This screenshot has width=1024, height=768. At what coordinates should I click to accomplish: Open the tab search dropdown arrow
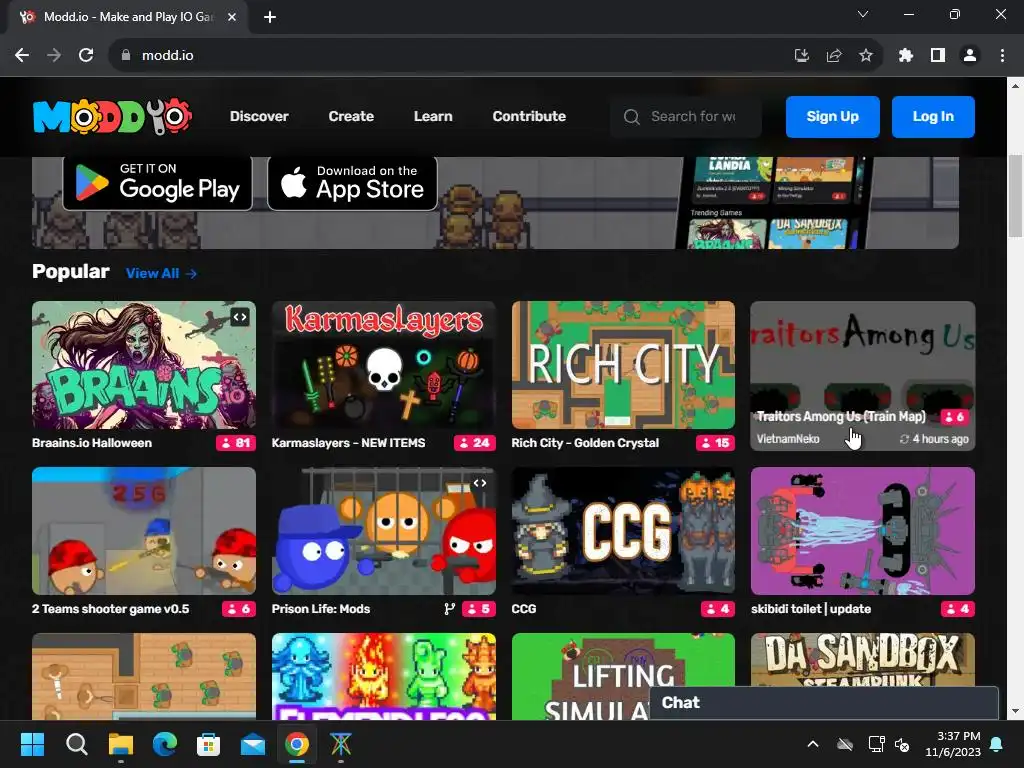pyautogui.click(x=863, y=14)
